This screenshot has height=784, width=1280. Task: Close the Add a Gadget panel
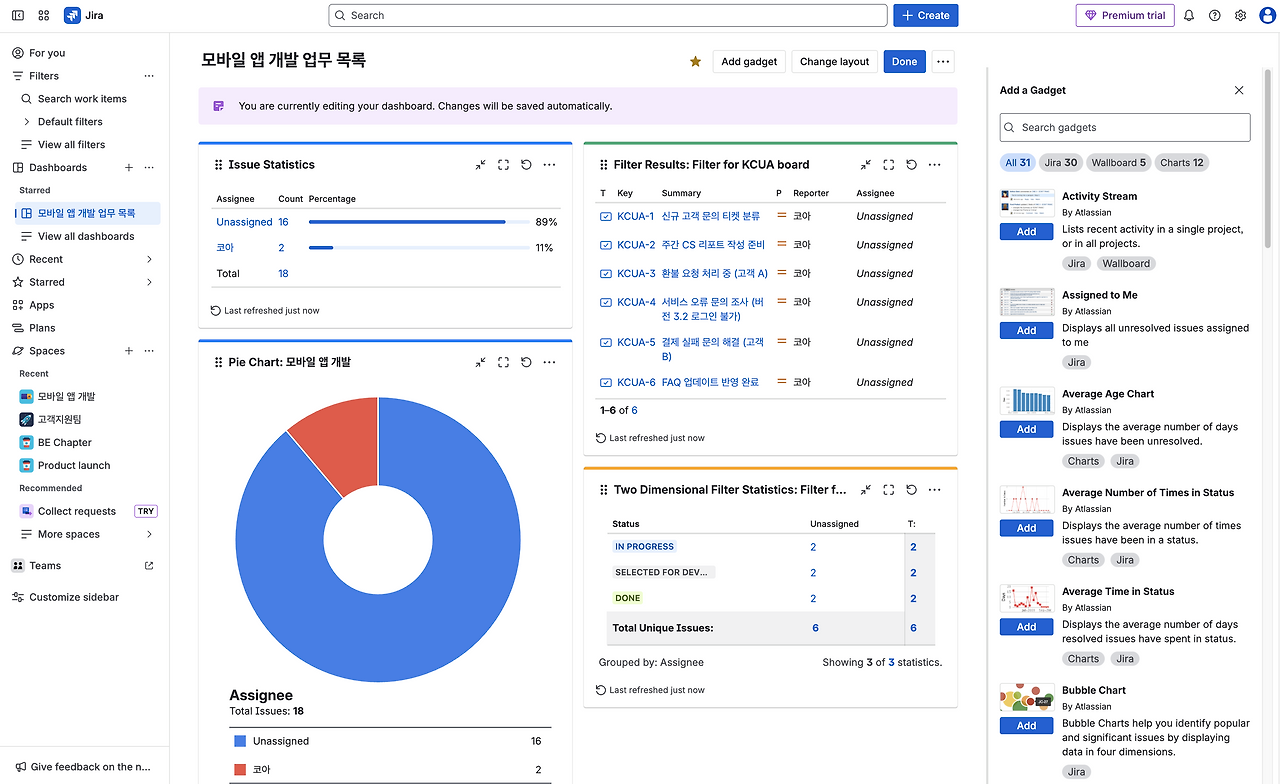[1239, 90]
